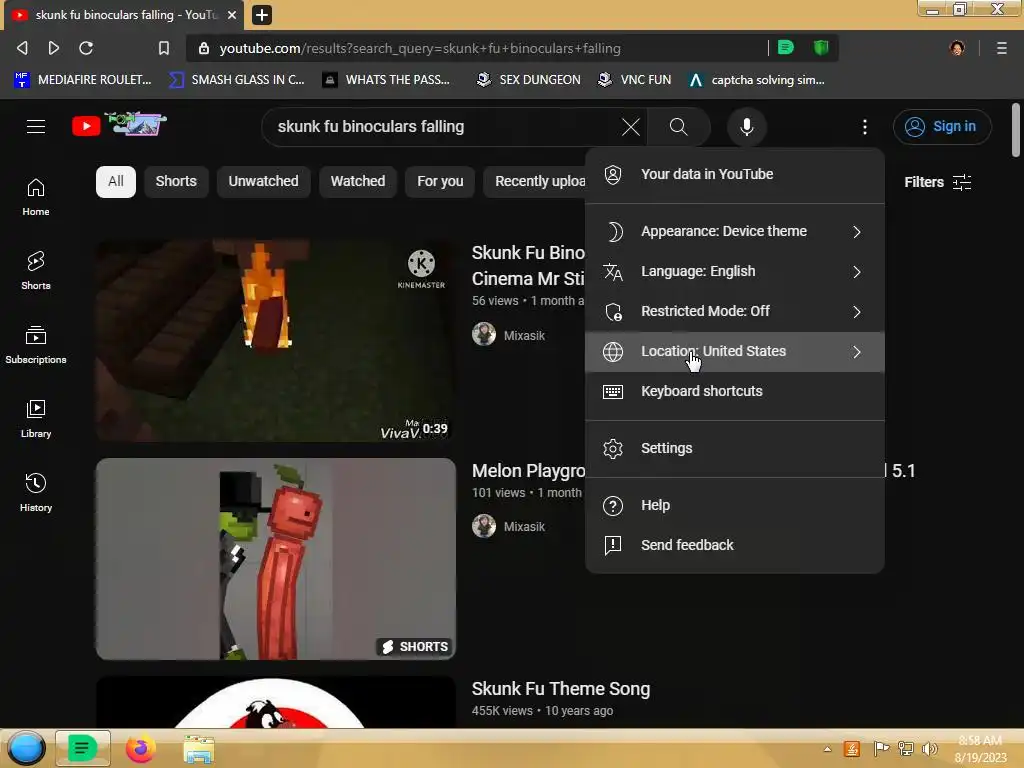Open the first video's Mixasik channel avatar
Screen dimensions: 1024x768
484,334
